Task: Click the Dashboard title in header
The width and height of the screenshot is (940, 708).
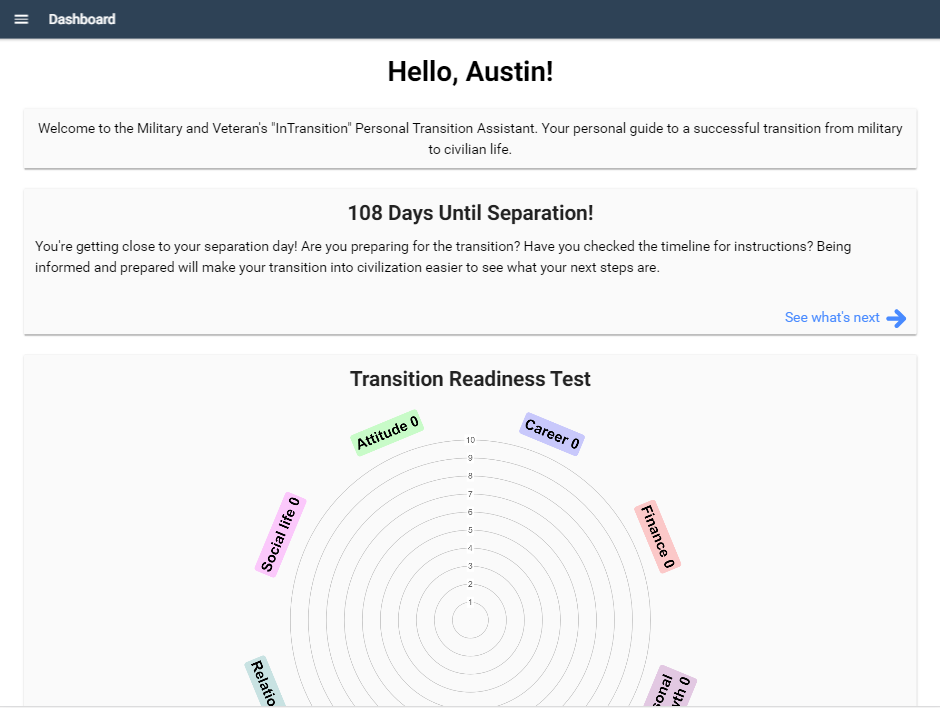Action: point(82,20)
